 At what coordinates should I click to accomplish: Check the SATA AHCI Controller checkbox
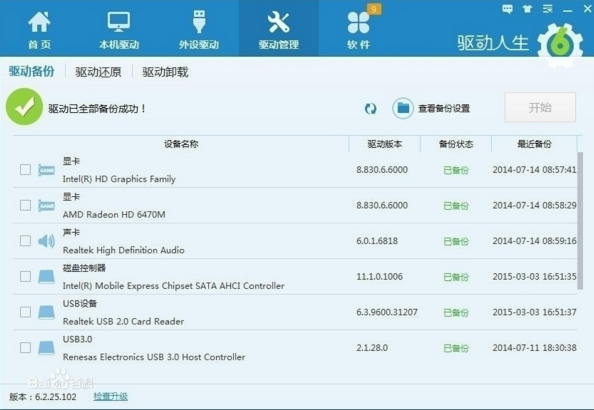tap(25, 276)
